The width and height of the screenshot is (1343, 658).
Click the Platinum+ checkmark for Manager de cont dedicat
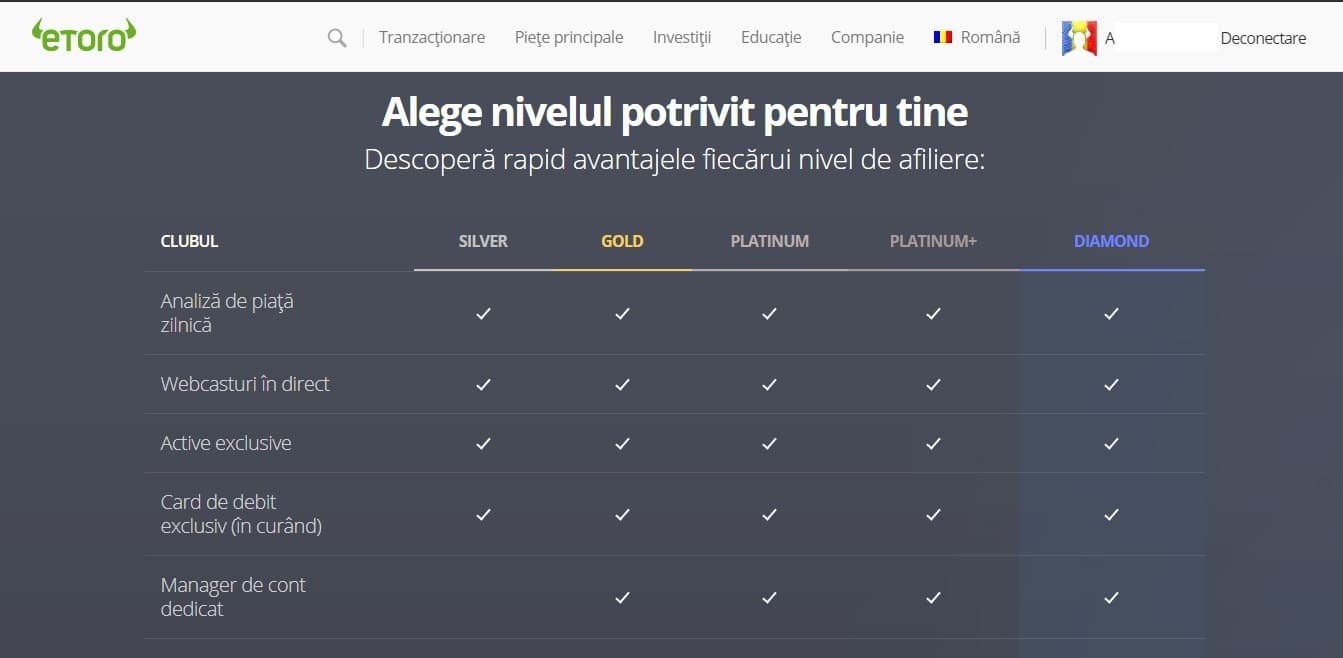(x=932, y=596)
